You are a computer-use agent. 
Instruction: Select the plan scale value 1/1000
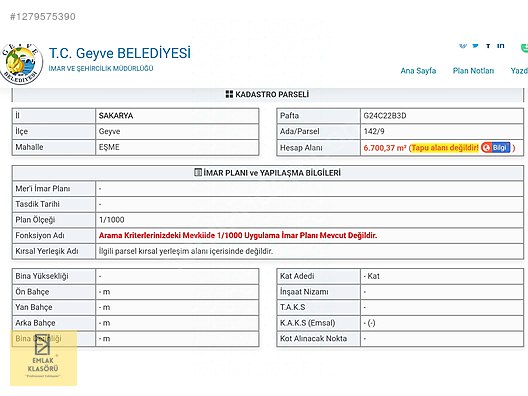coord(112,220)
